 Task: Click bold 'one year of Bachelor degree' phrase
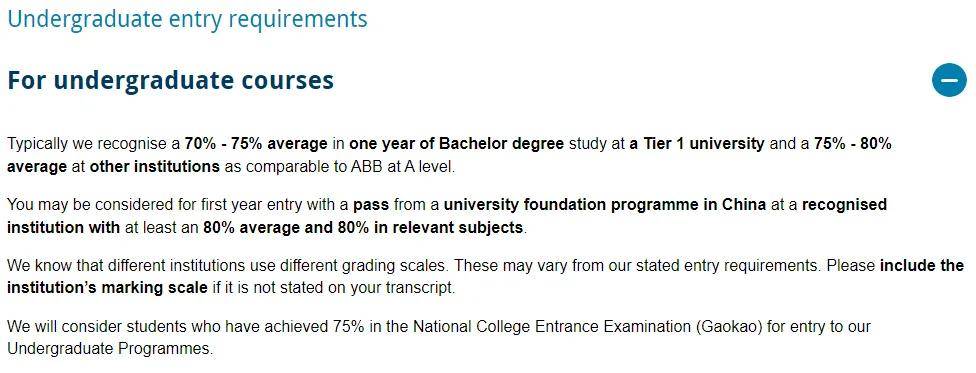456,144
